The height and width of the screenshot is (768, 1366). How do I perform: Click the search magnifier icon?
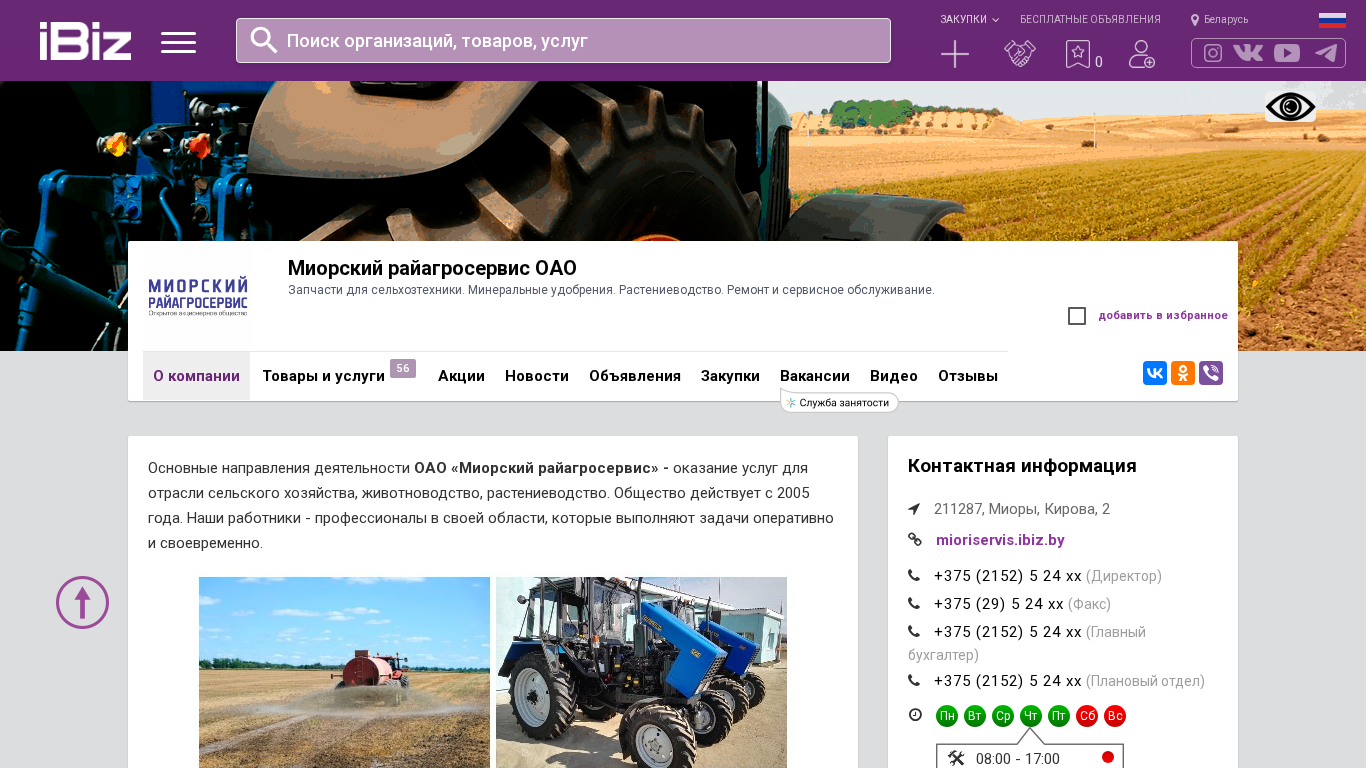tap(264, 40)
